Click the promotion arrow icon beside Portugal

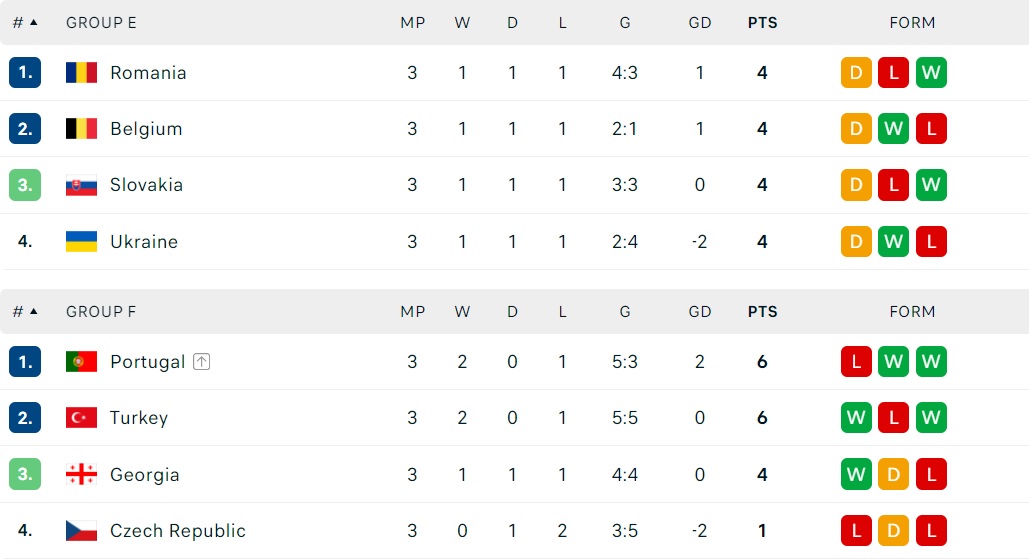tap(201, 362)
